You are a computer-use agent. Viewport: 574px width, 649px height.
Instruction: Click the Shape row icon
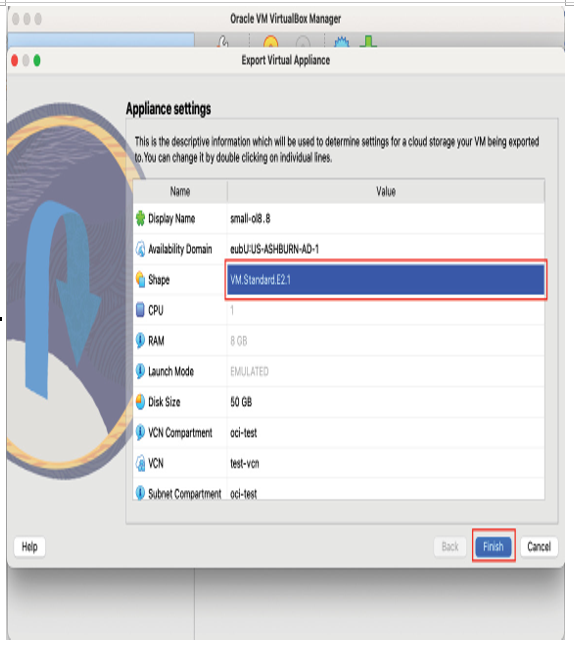coord(140,279)
